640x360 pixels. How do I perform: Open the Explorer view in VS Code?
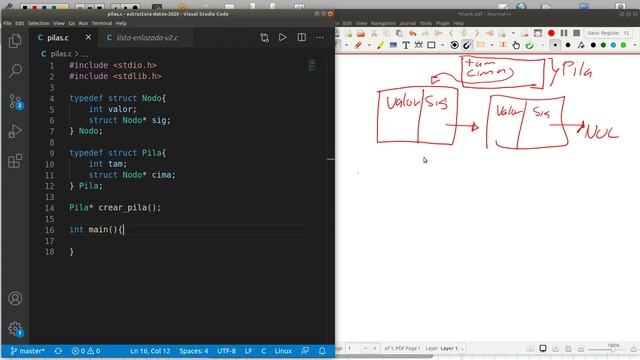15,41
